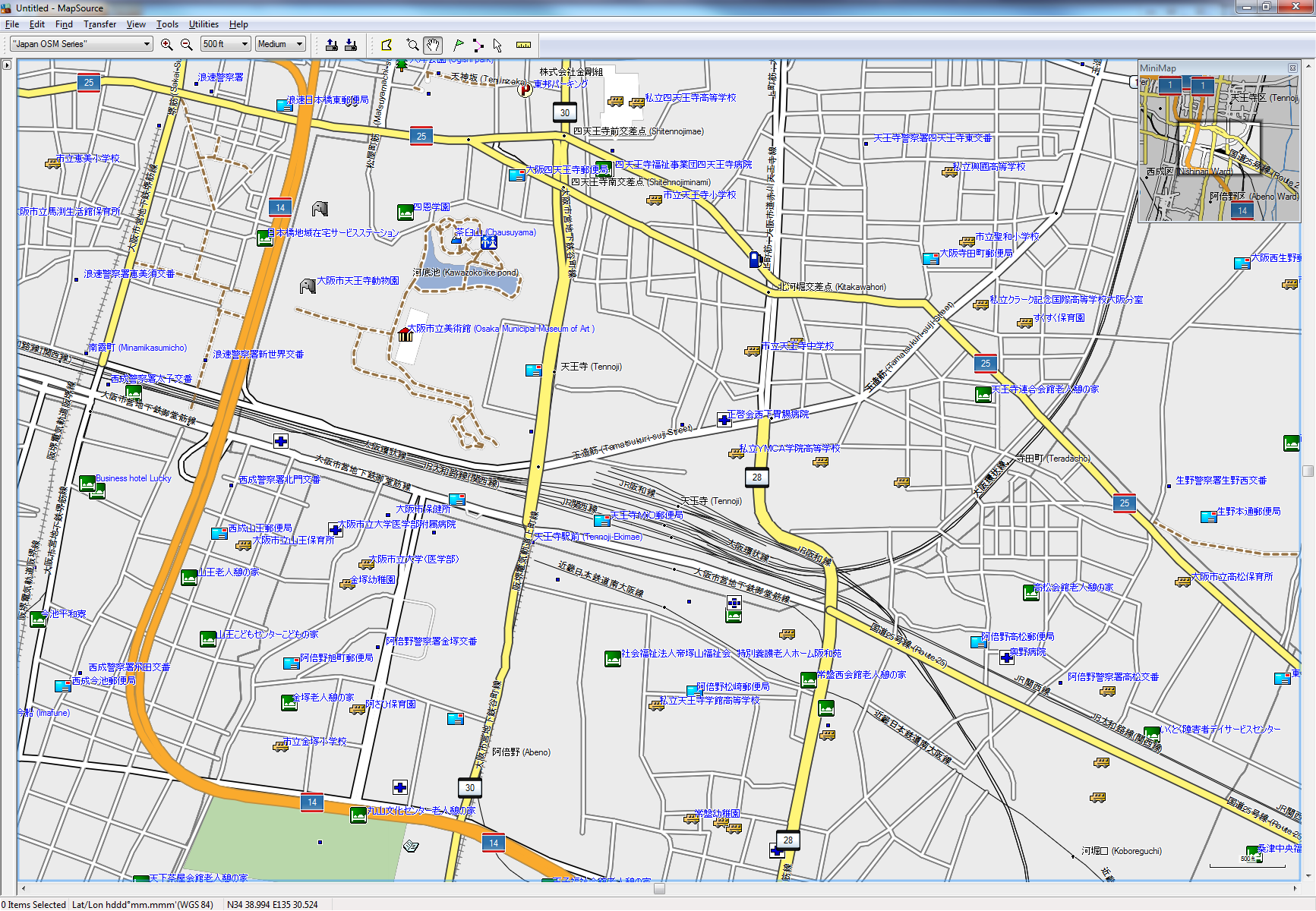Select the Waypoint flag tool
This screenshot has height=911, width=1316.
(458, 45)
